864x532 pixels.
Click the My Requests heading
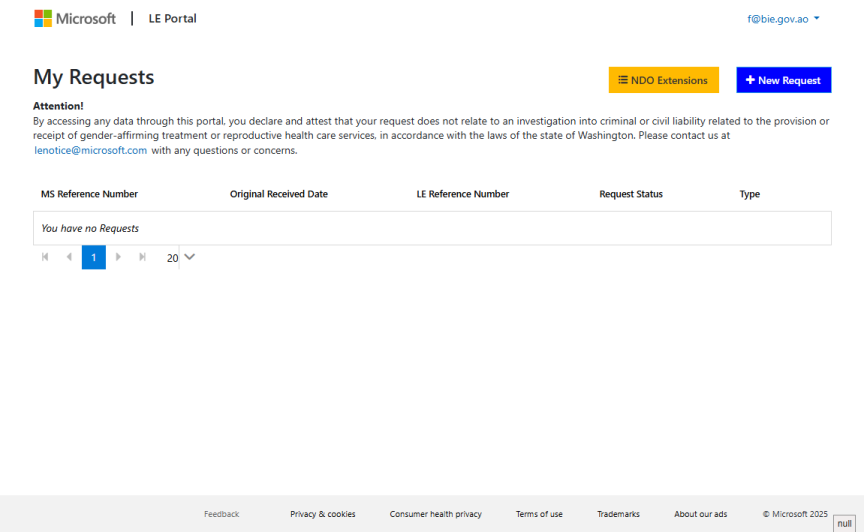94,77
